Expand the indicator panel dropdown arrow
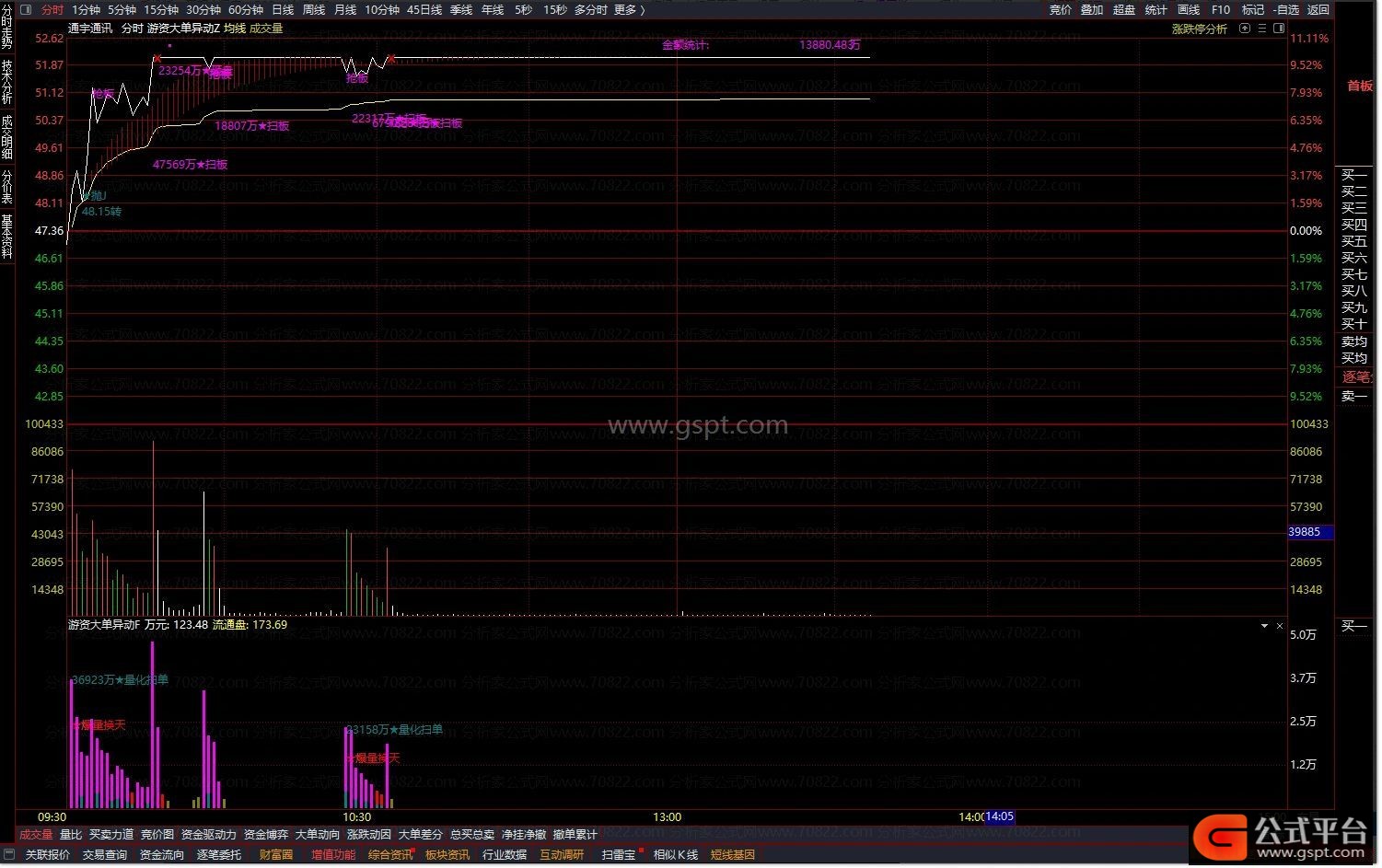 click(x=1264, y=626)
